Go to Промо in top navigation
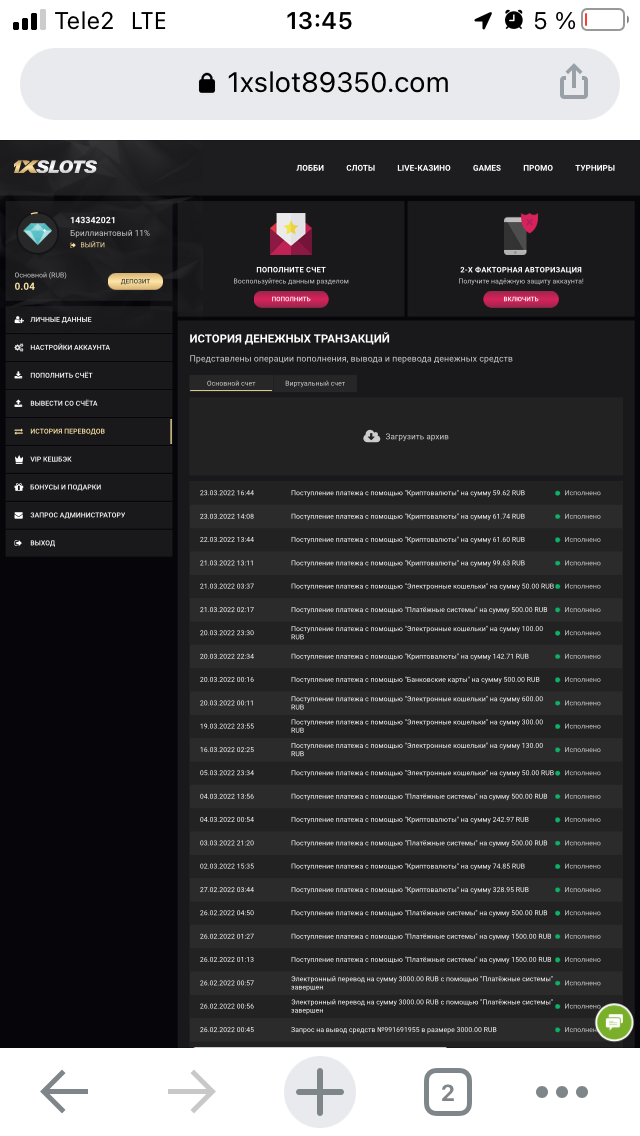 click(538, 168)
